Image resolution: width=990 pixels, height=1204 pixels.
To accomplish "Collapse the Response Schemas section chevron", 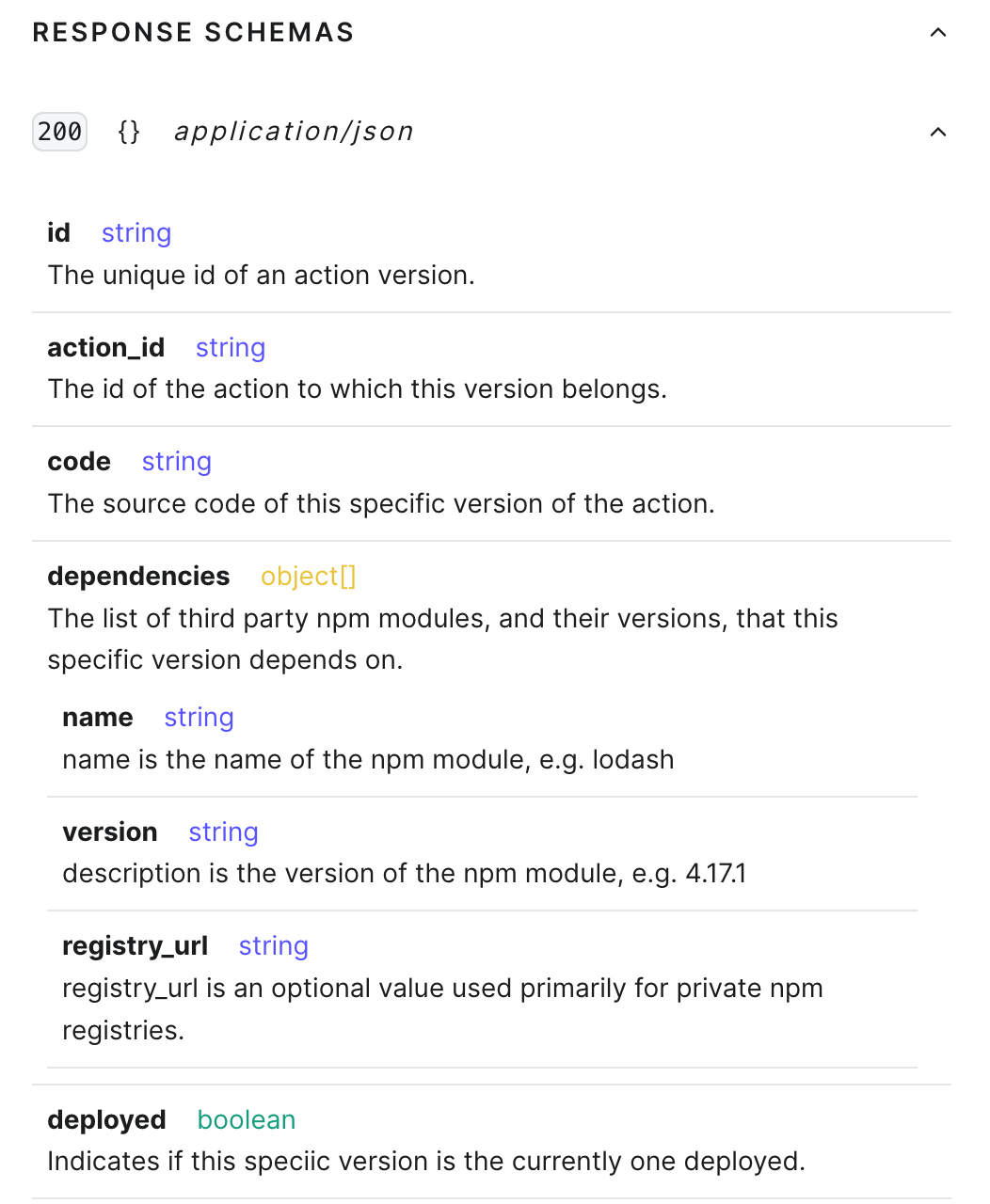I will tap(937, 33).
